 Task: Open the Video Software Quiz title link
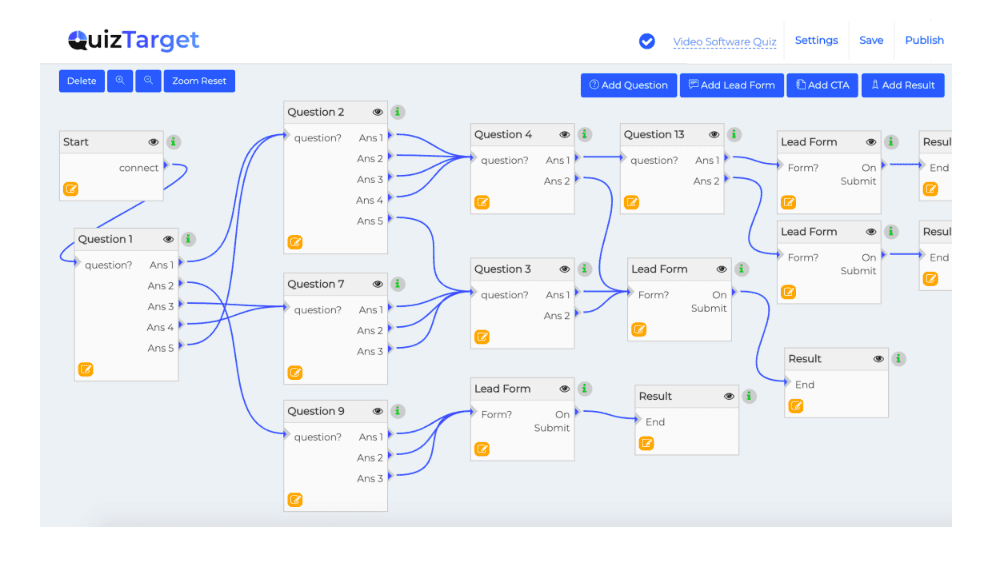(724, 42)
